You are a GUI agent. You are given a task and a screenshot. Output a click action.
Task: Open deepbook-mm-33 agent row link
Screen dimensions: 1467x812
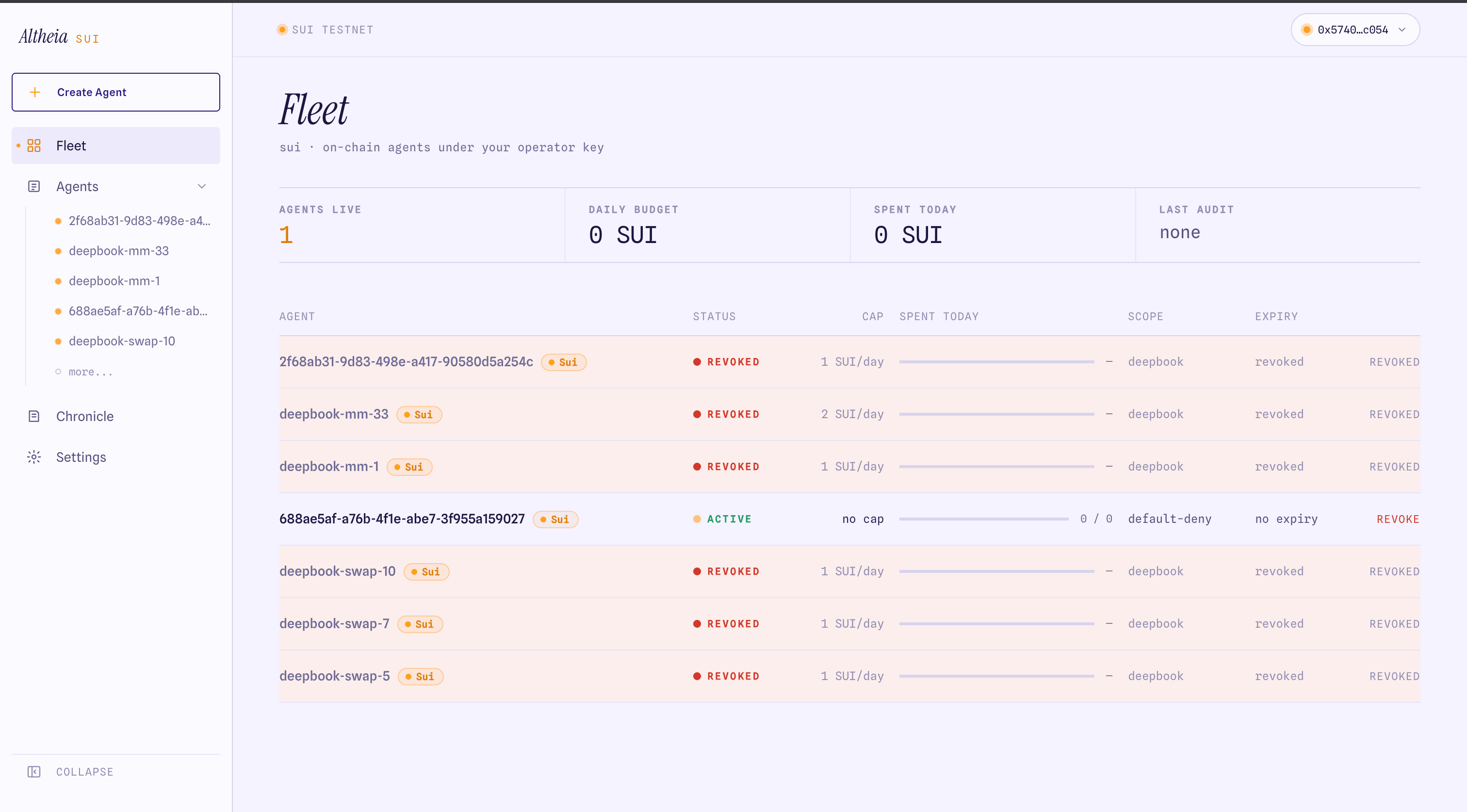pyautogui.click(x=334, y=414)
